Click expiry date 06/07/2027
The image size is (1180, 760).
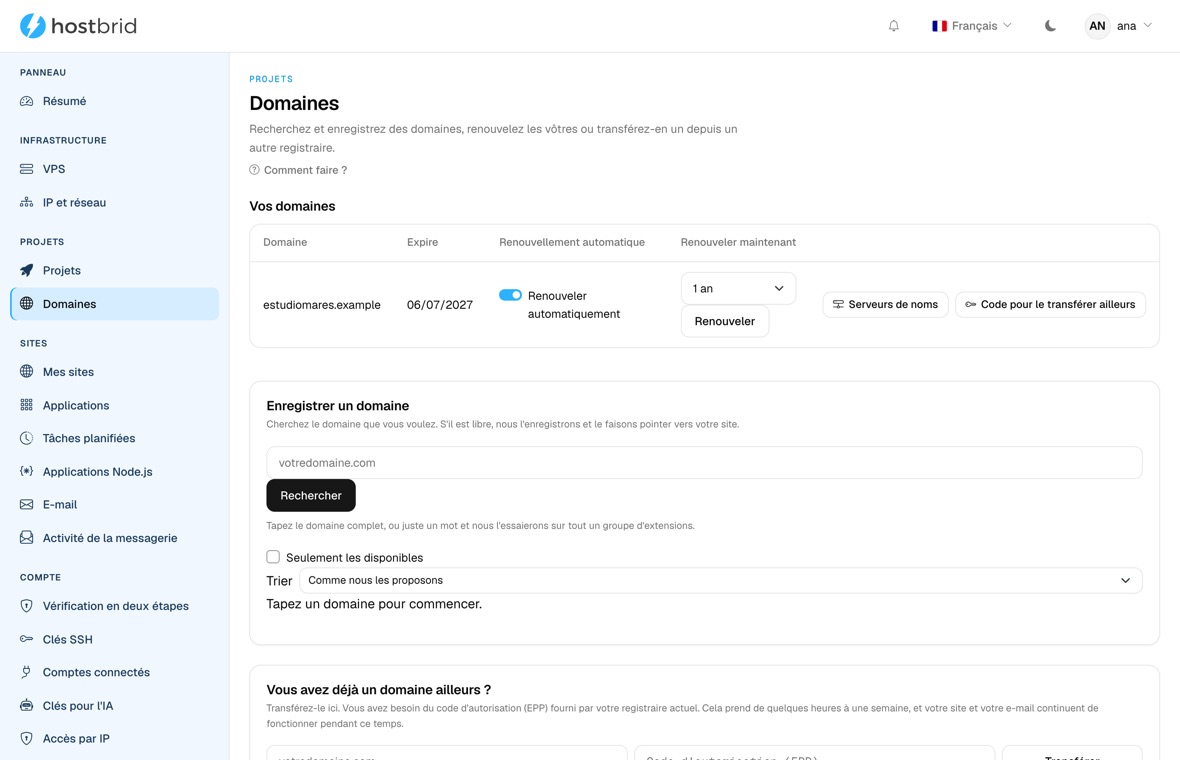coord(439,305)
